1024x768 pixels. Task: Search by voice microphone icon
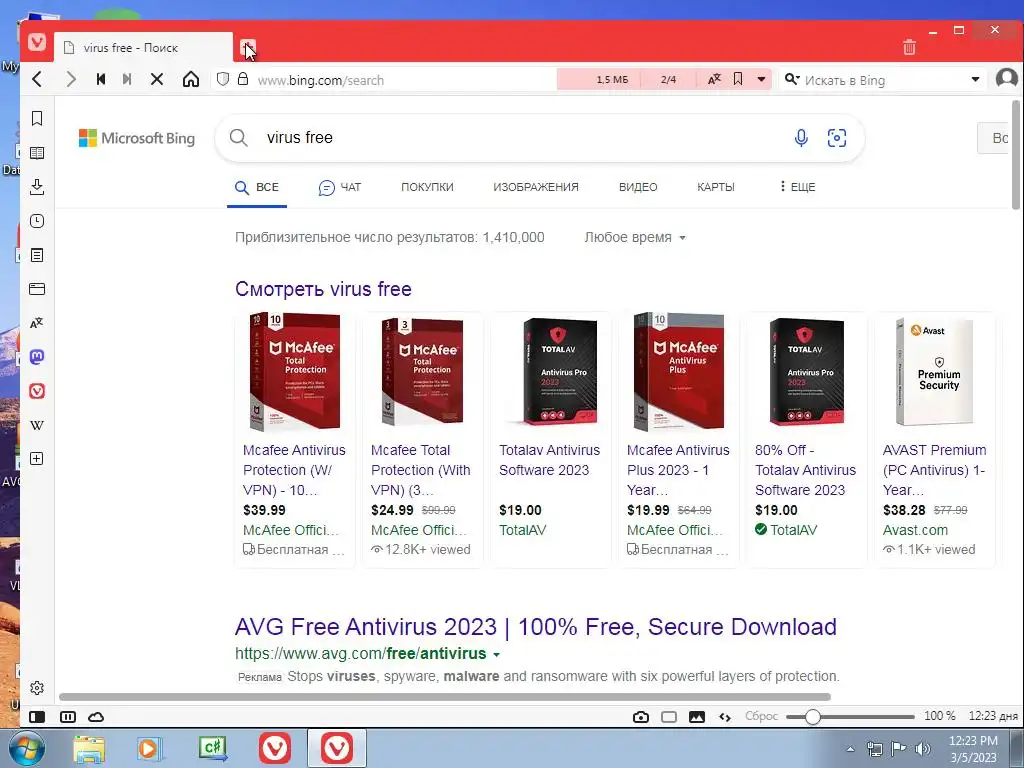pyautogui.click(x=801, y=138)
